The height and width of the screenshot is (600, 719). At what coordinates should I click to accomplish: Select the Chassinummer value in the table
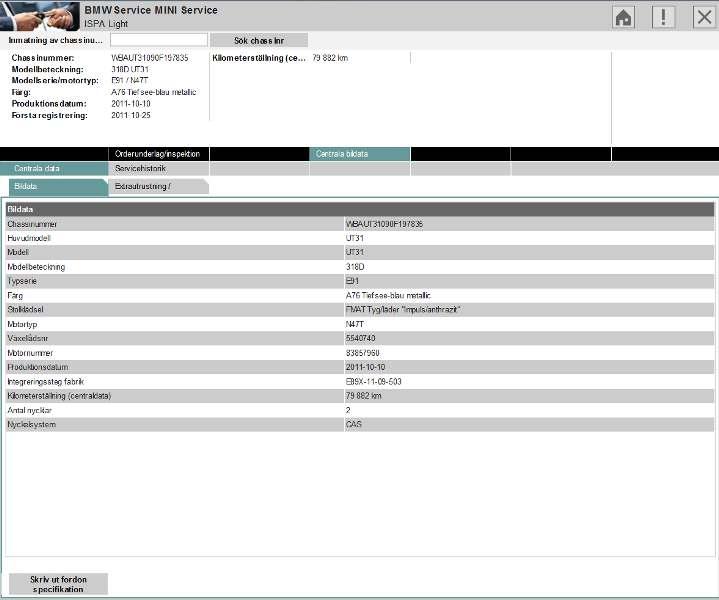(x=384, y=224)
